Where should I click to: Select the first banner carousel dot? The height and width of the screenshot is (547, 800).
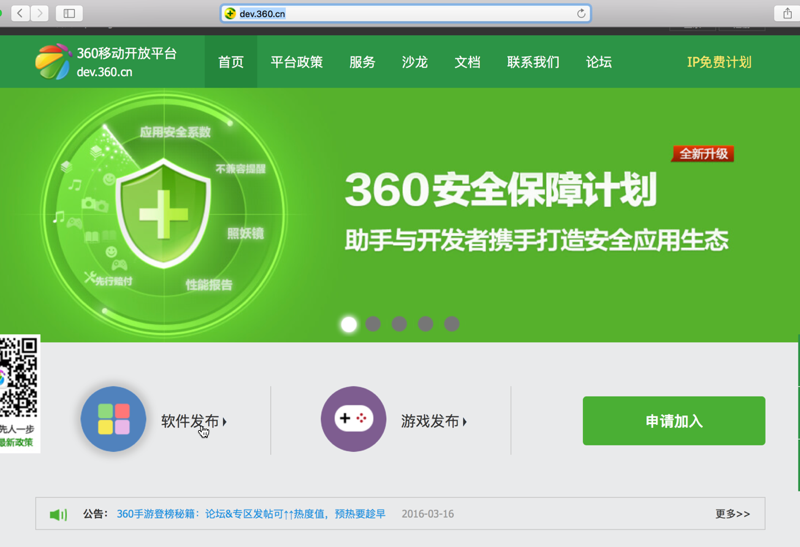point(349,324)
